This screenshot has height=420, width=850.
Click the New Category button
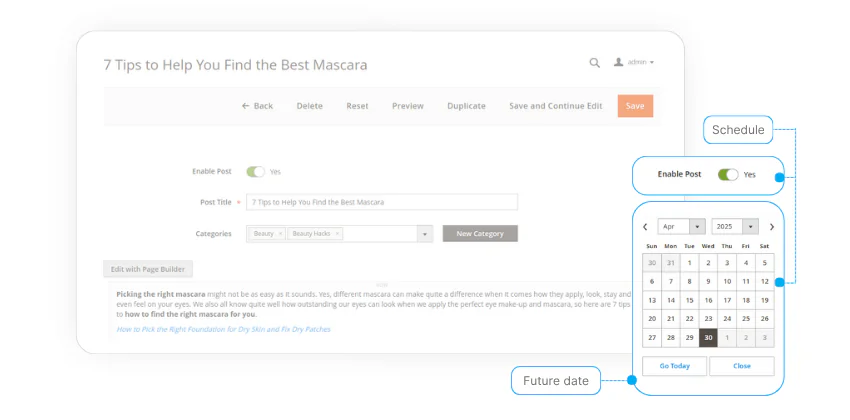coord(480,234)
